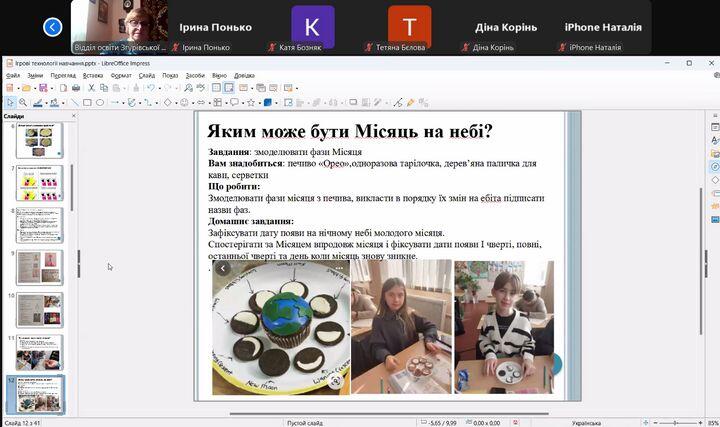Viewport: 720px width, 427px height.
Task: Click the Zoom & Pan magnifier tool
Action: (x=23, y=102)
